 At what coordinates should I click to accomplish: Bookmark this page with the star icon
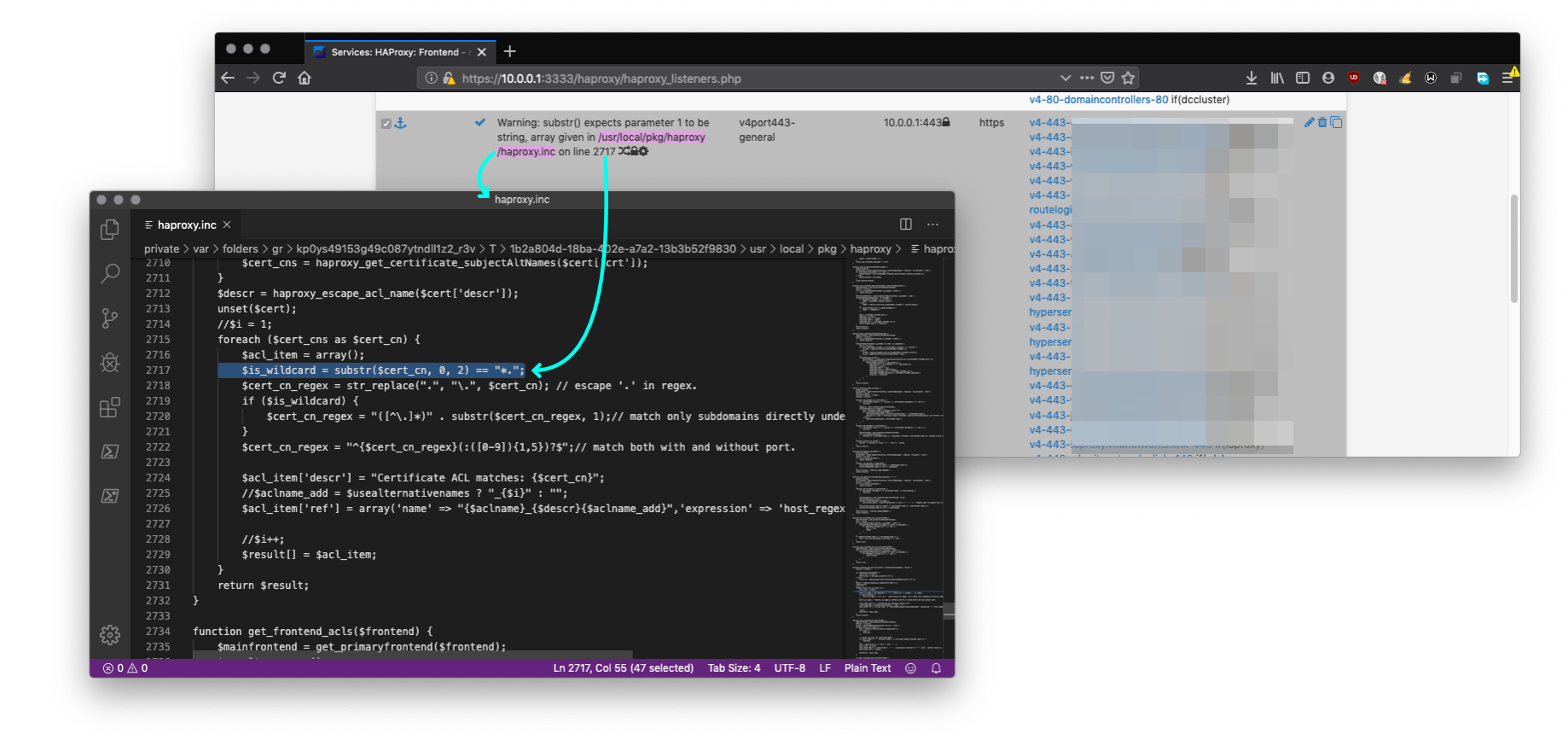click(1129, 78)
